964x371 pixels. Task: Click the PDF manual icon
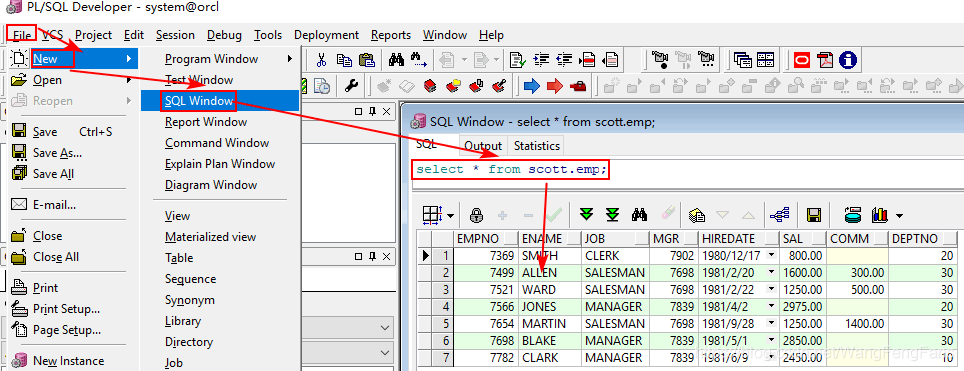825,59
